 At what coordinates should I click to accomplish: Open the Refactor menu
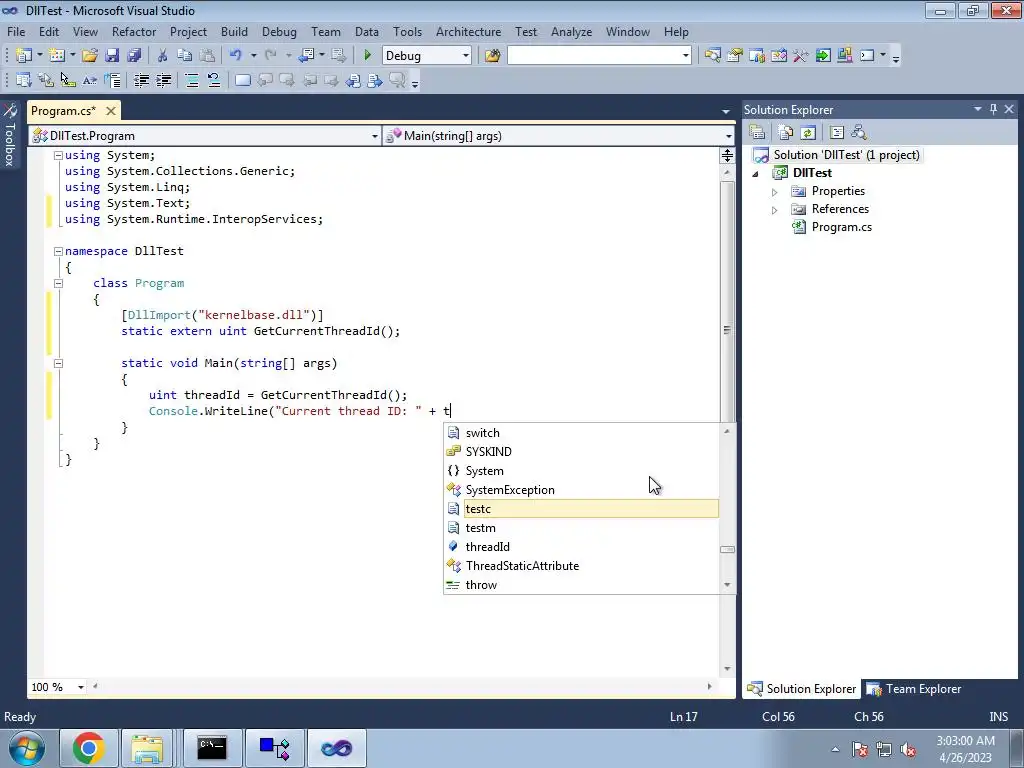click(134, 31)
